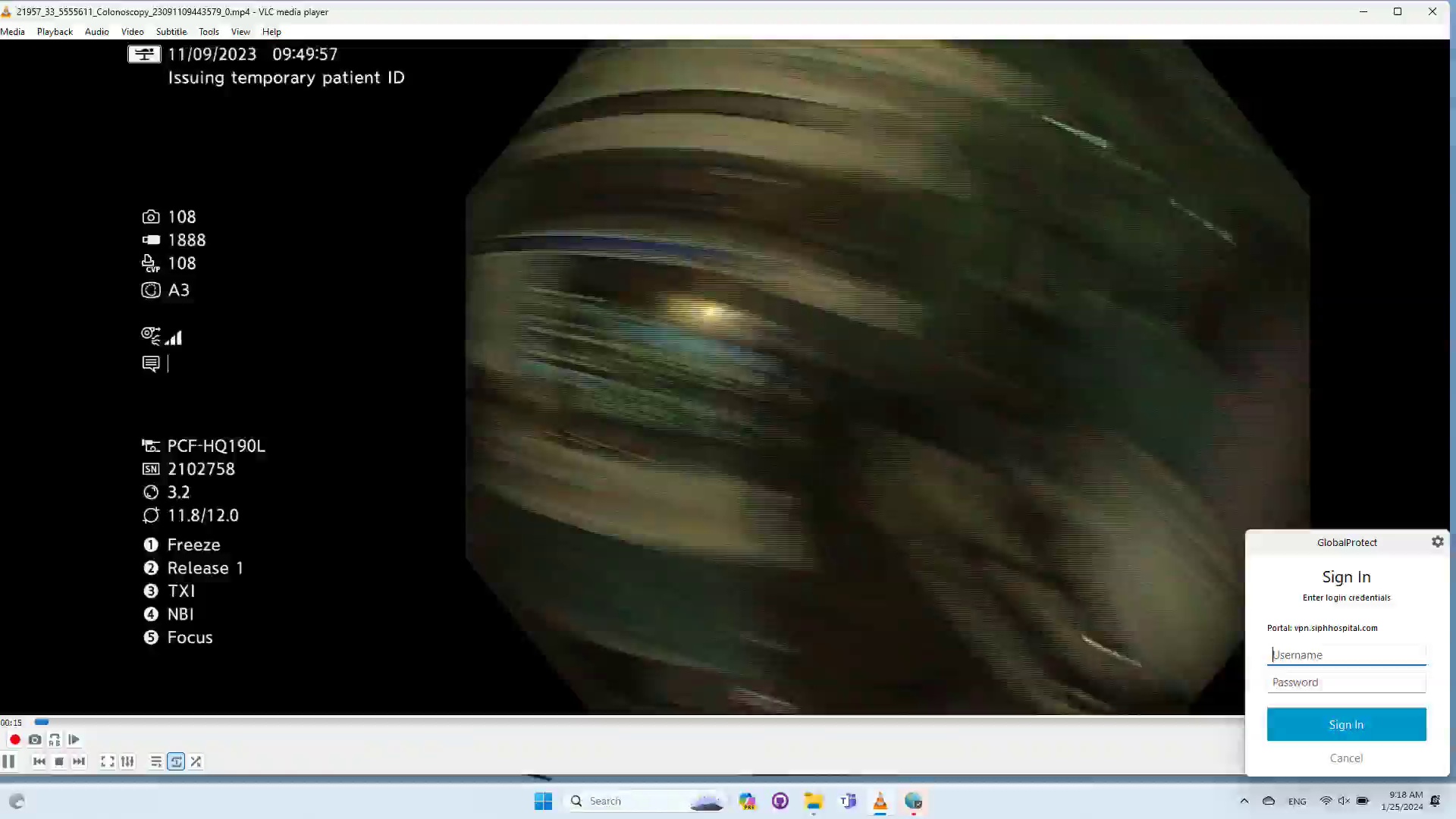Viewport: 1456px width, 819px height.
Task: Open the Wi-Fi network tray icon
Action: 1326,801
